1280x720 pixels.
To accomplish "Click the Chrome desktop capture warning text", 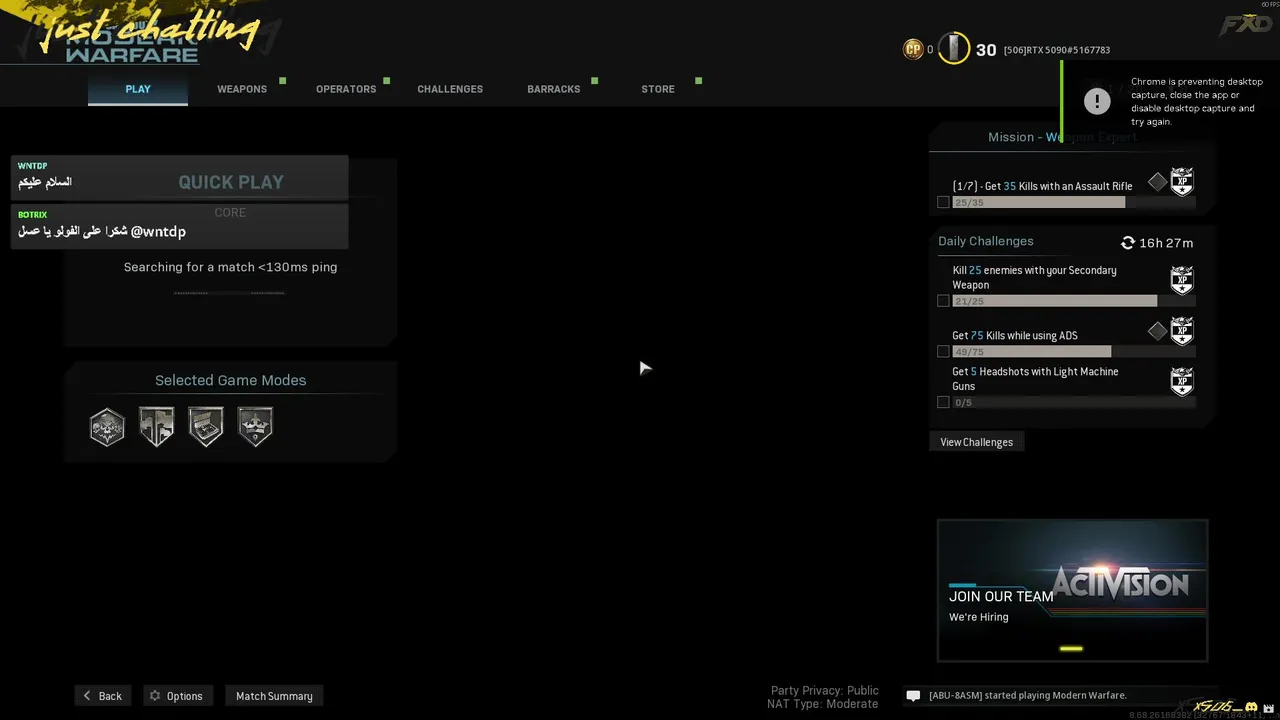I will coord(1197,101).
